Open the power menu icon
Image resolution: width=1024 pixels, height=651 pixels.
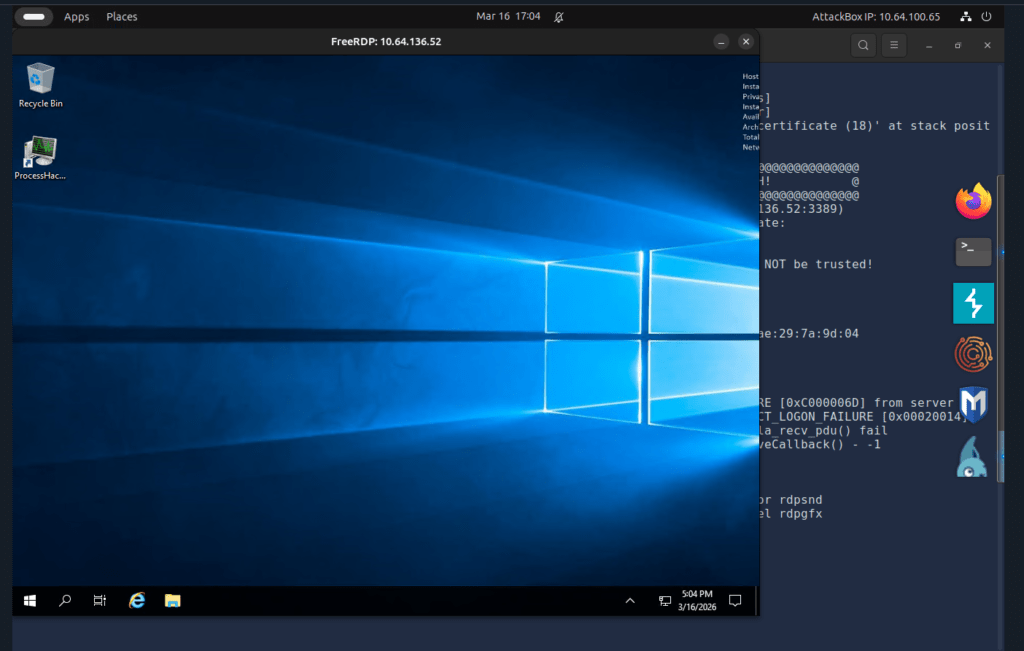(x=986, y=17)
